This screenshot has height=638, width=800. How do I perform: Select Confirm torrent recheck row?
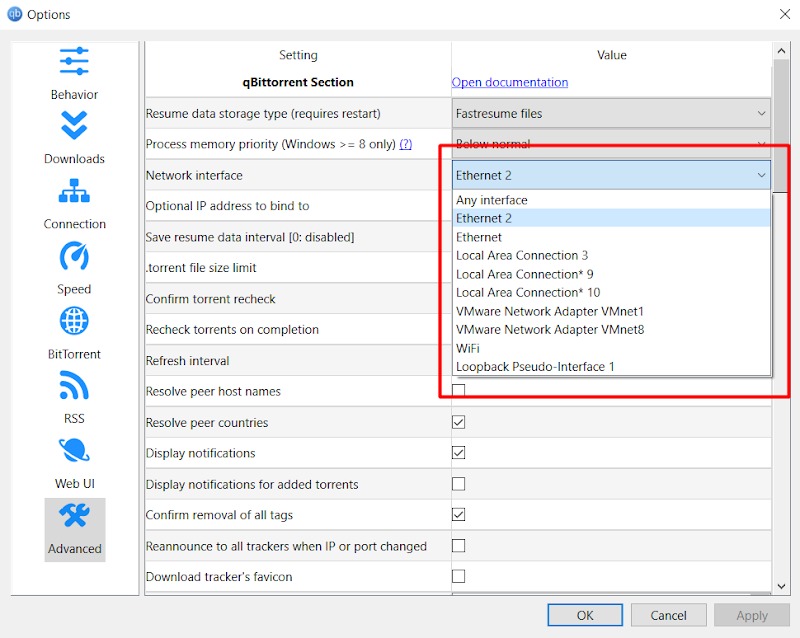(x=298, y=299)
